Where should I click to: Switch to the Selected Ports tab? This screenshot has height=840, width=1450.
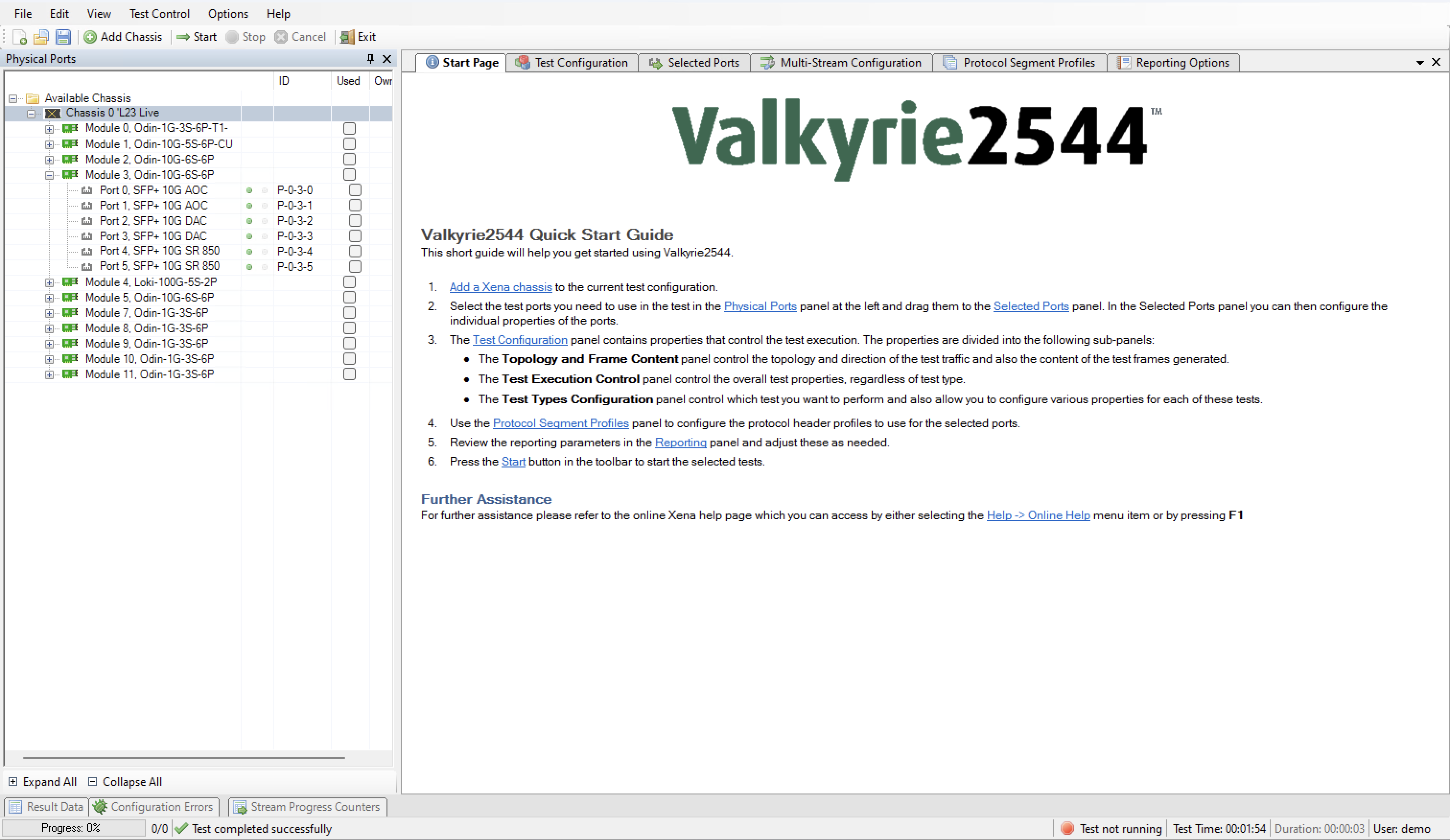click(694, 62)
